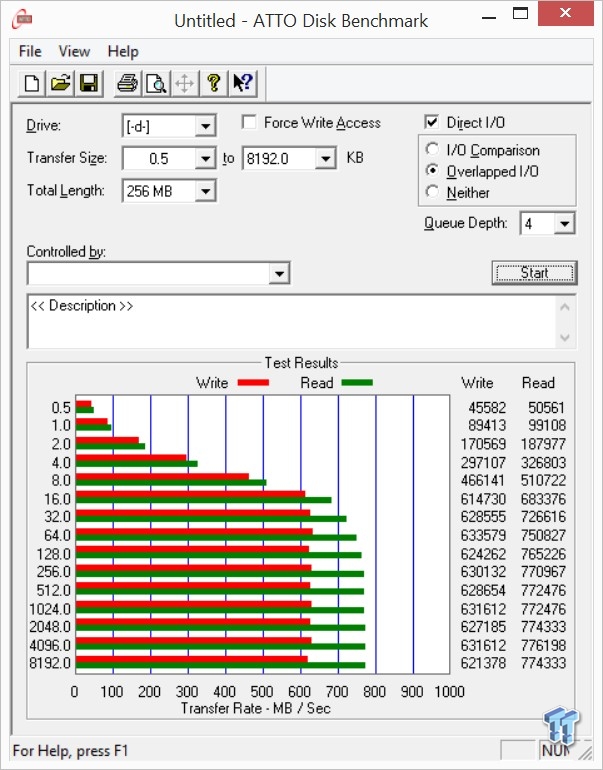Enable Force Write Access checkbox

[249, 122]
